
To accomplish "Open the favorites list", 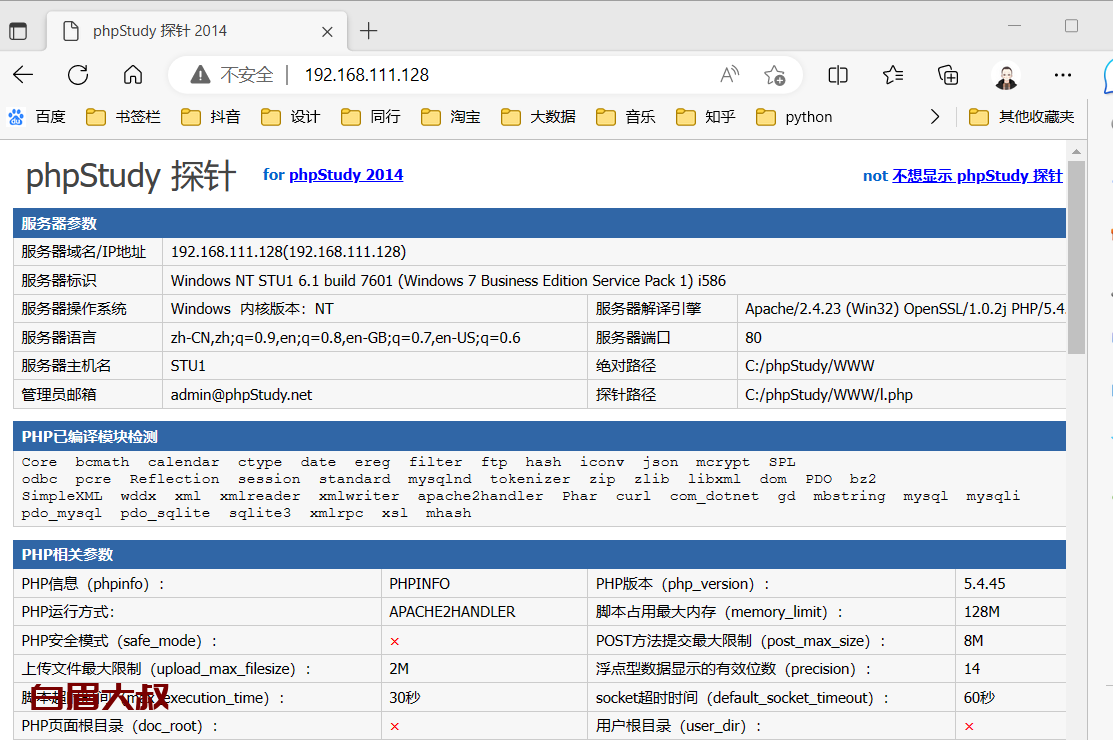I will click(x=893, y=74).
